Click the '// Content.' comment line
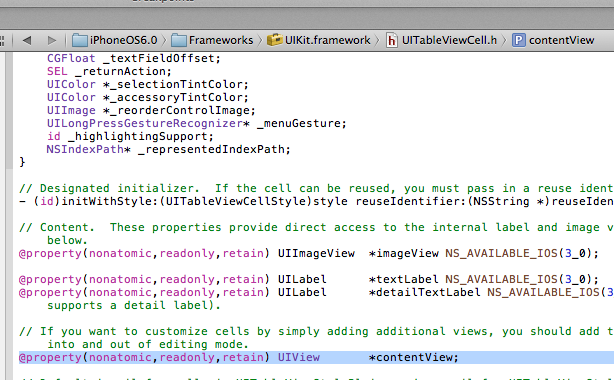The height and width of the screenshot is (380, 614). 316,228
